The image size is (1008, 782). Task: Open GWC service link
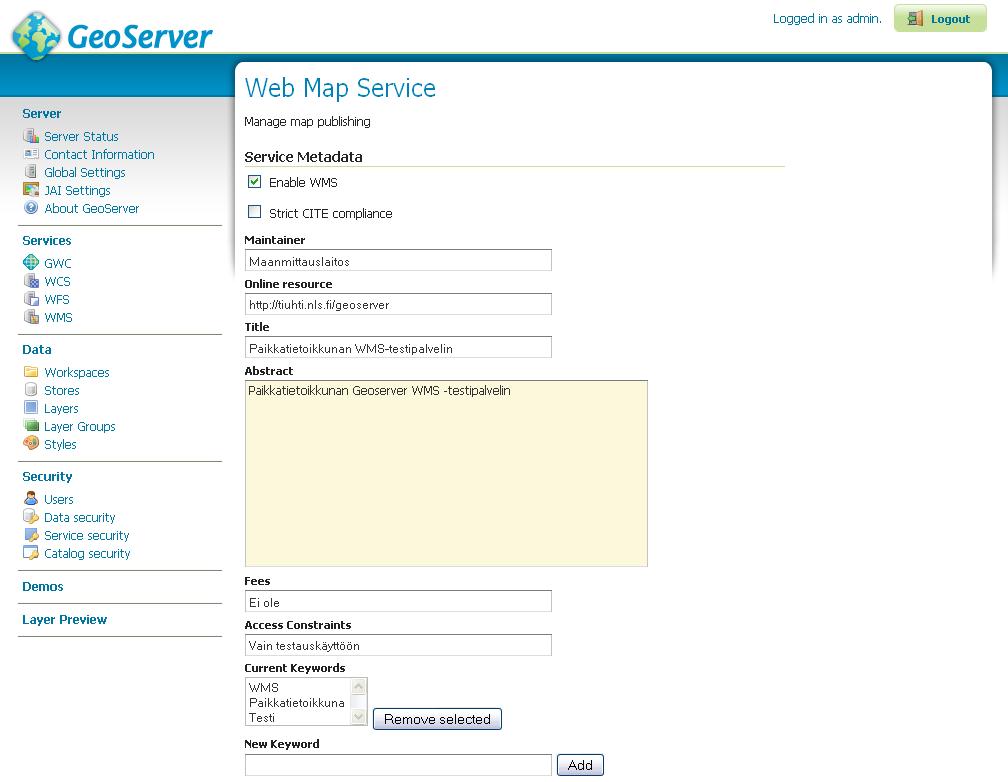pyautogui.click(x=57, y=263)
